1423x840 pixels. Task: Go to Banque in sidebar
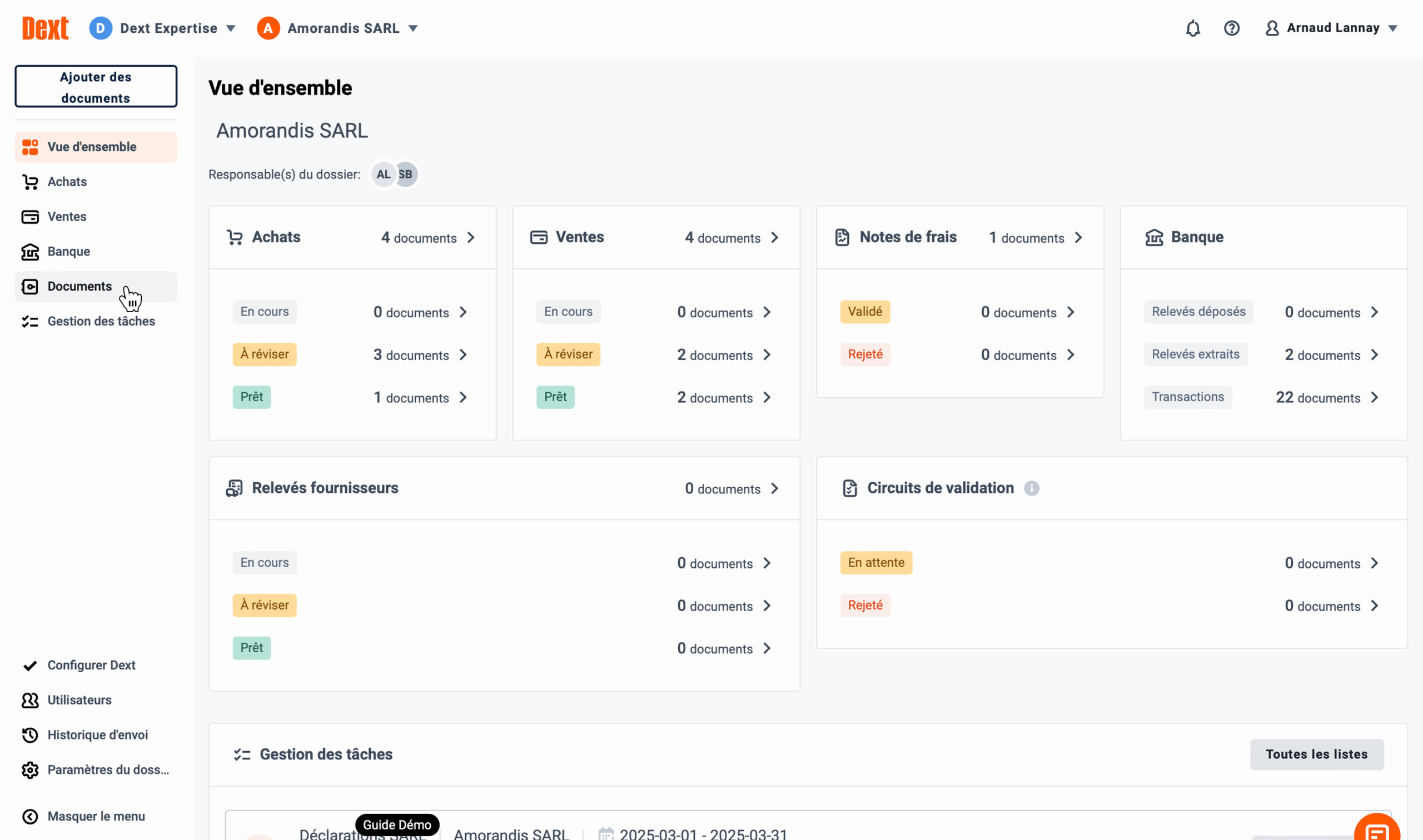coord(96,251)
